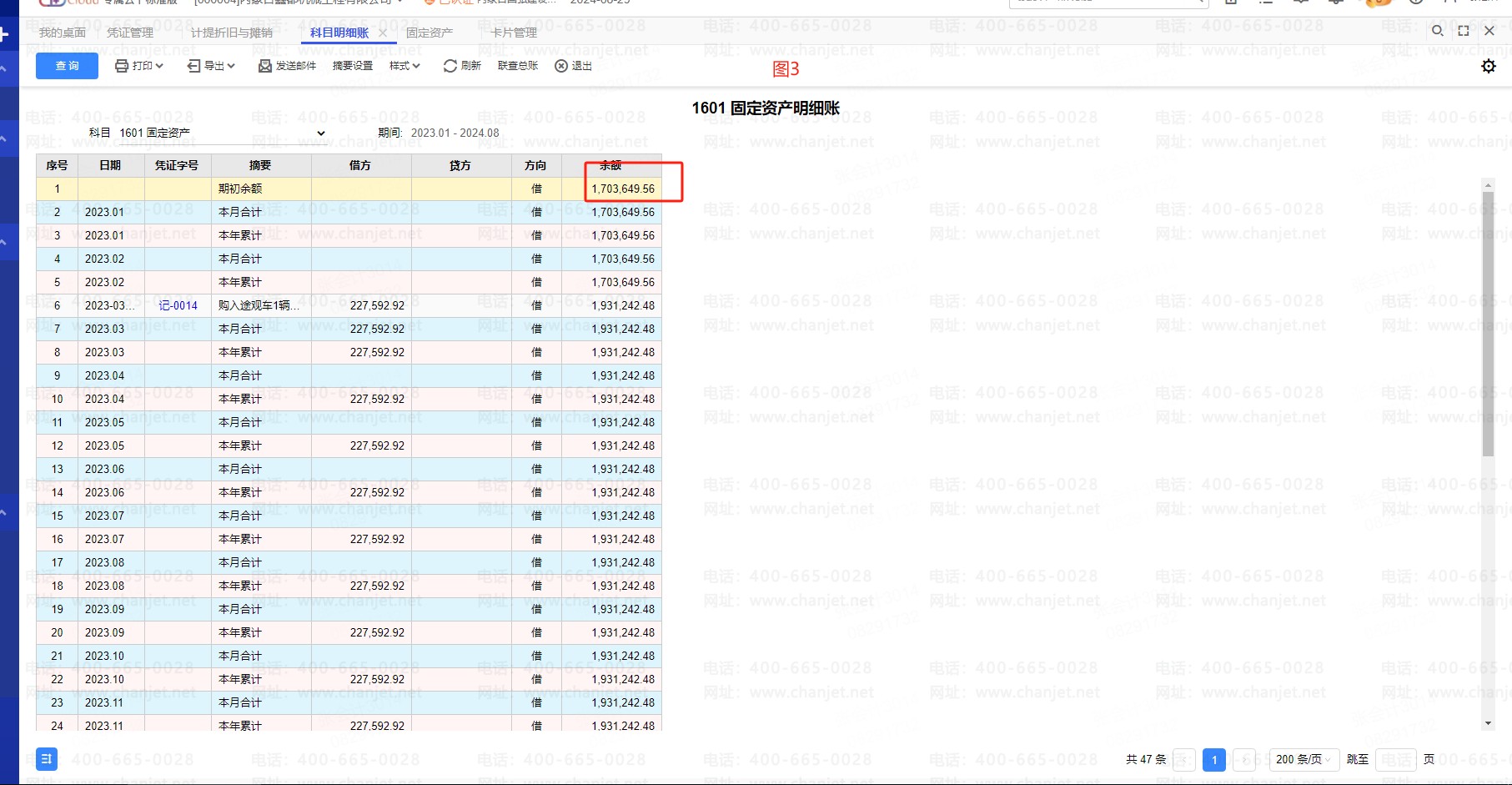
Task: Click the title 1601 固定资产明细账
Action: 766,108
